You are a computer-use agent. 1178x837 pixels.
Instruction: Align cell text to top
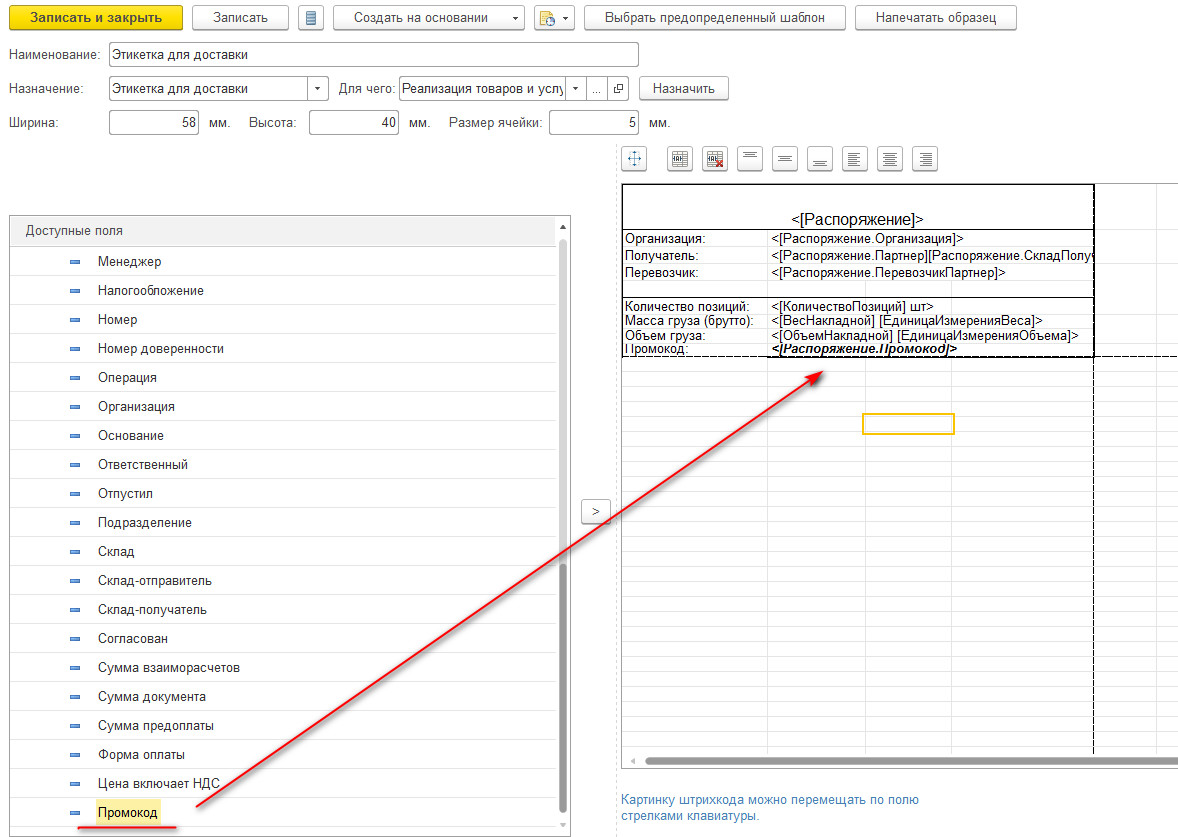click(x=750, y=159)
